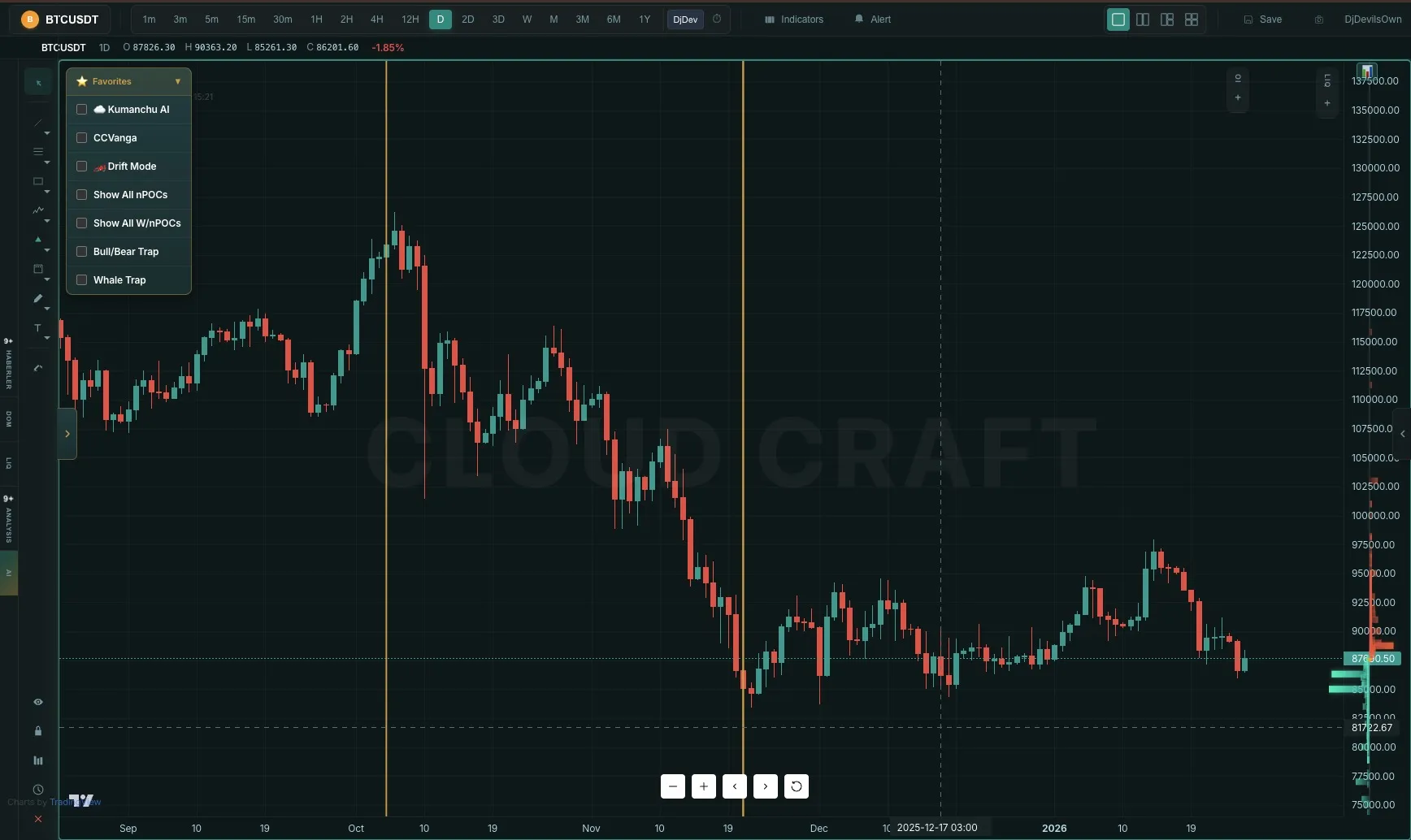Switch to single chart layout
This screenshot has width=1411, height=840.
1118,19
